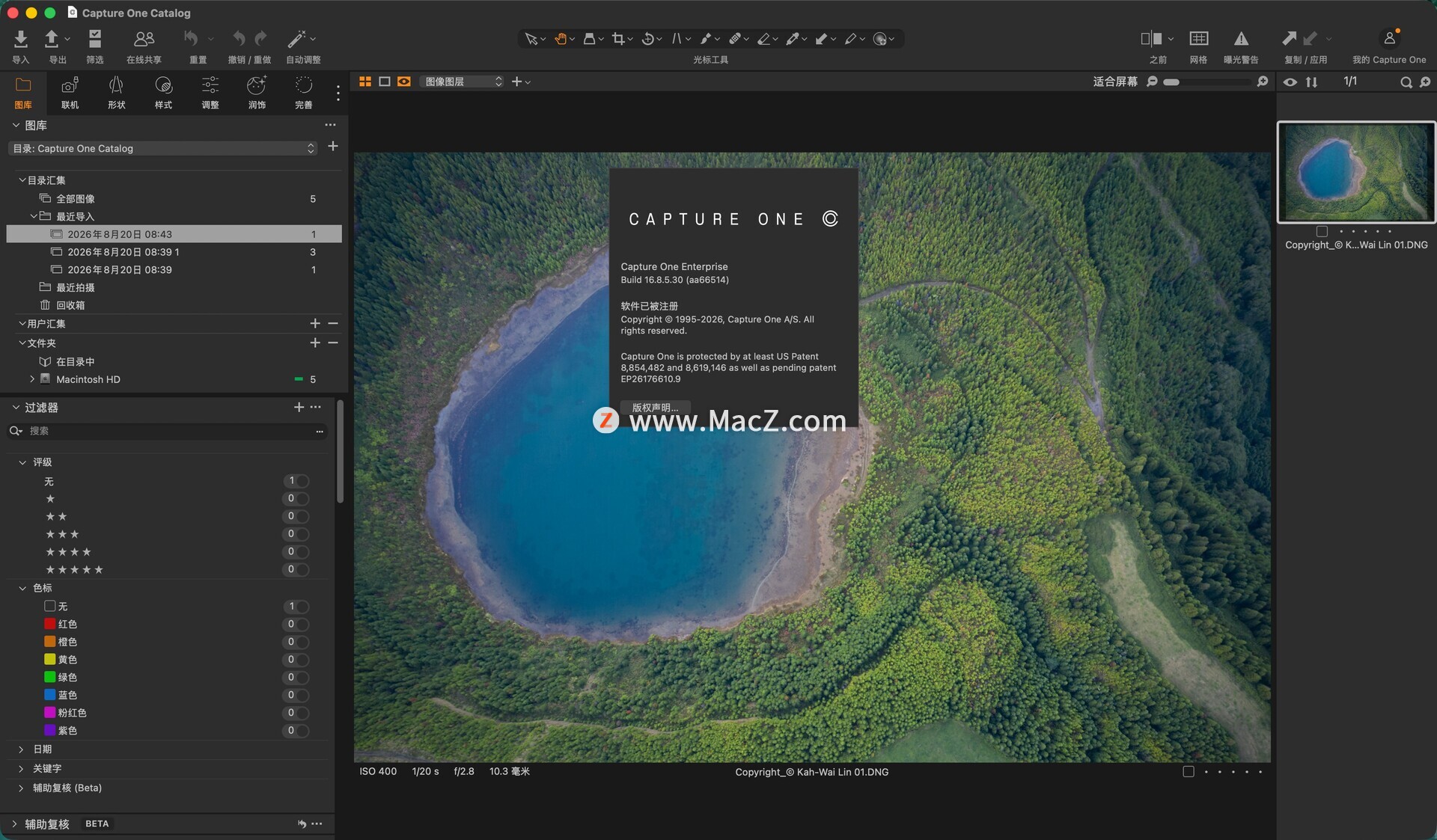The image size is (1437, 840).
Task: Toggle the Grid (网格) overlay icon
Action: pyautogui.click(x=1198, y=39)
